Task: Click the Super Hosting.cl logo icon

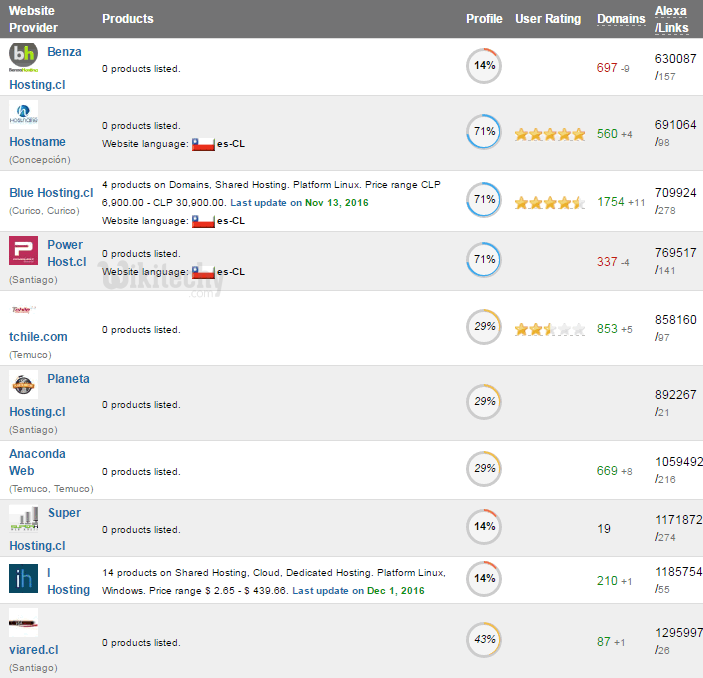Action: 24,519
